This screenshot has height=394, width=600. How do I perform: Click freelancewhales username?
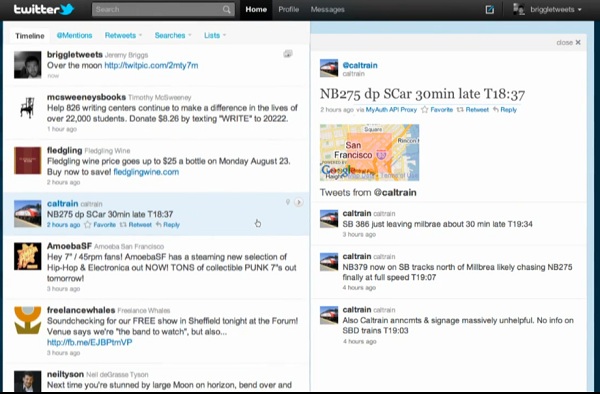81,310
